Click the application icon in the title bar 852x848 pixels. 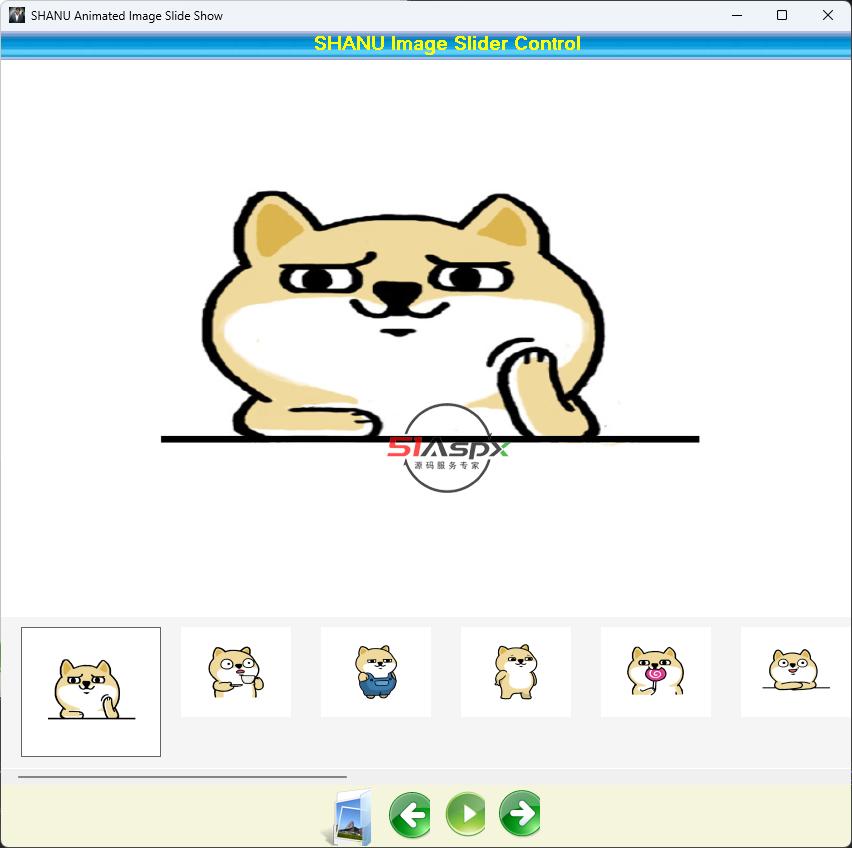pos(17,15)
